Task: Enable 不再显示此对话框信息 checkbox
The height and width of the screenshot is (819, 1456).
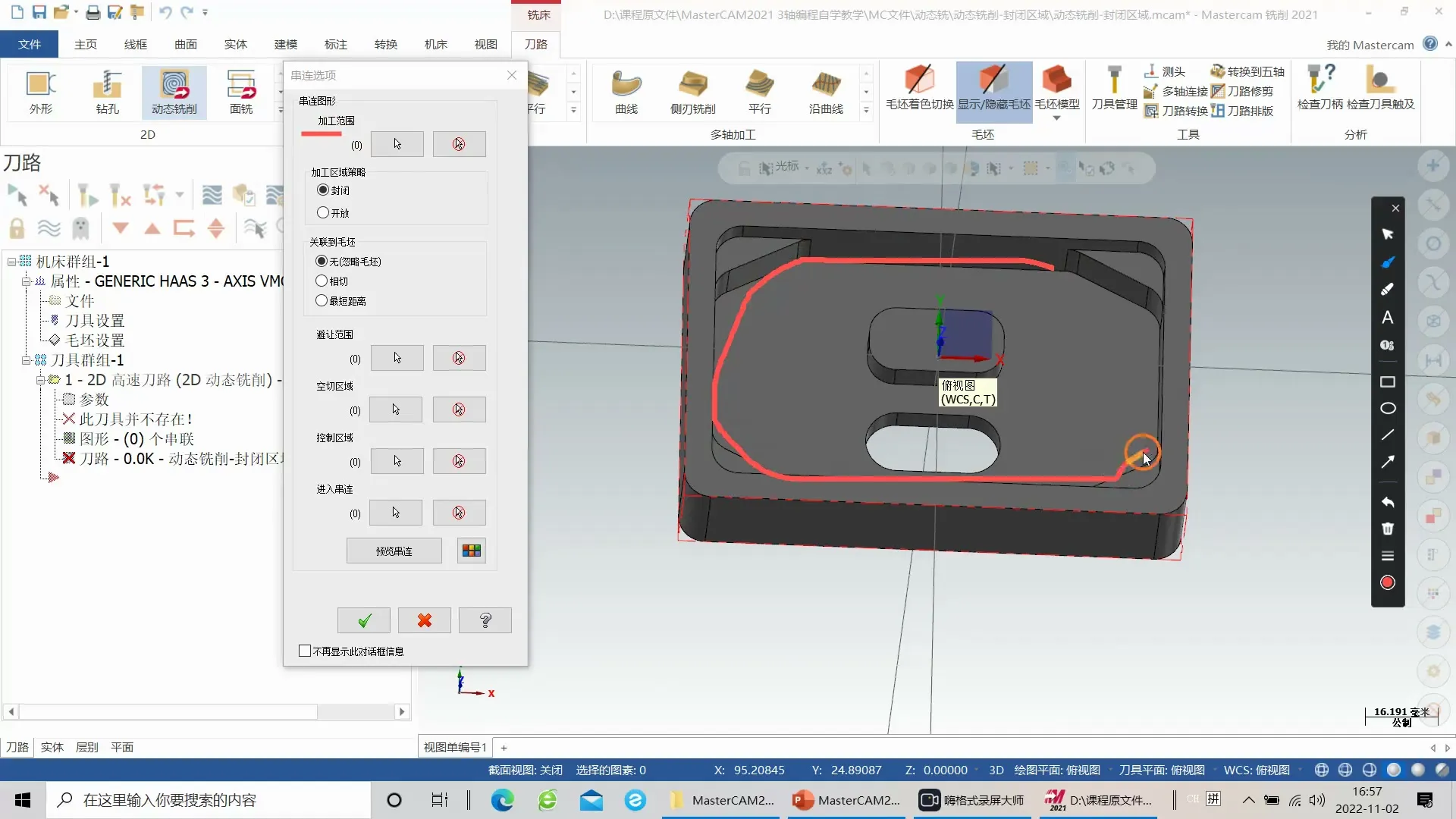Action: pyautogui.click(x=305, y=651)
